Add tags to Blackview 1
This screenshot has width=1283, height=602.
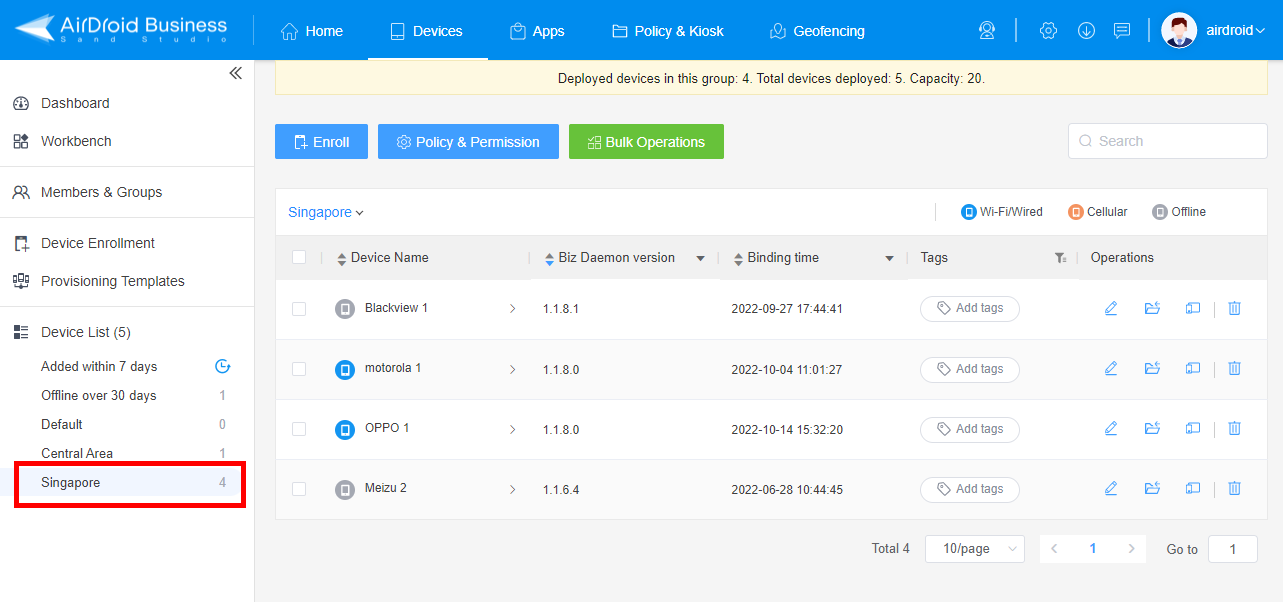pyautogui.click(x=970, y=309)
